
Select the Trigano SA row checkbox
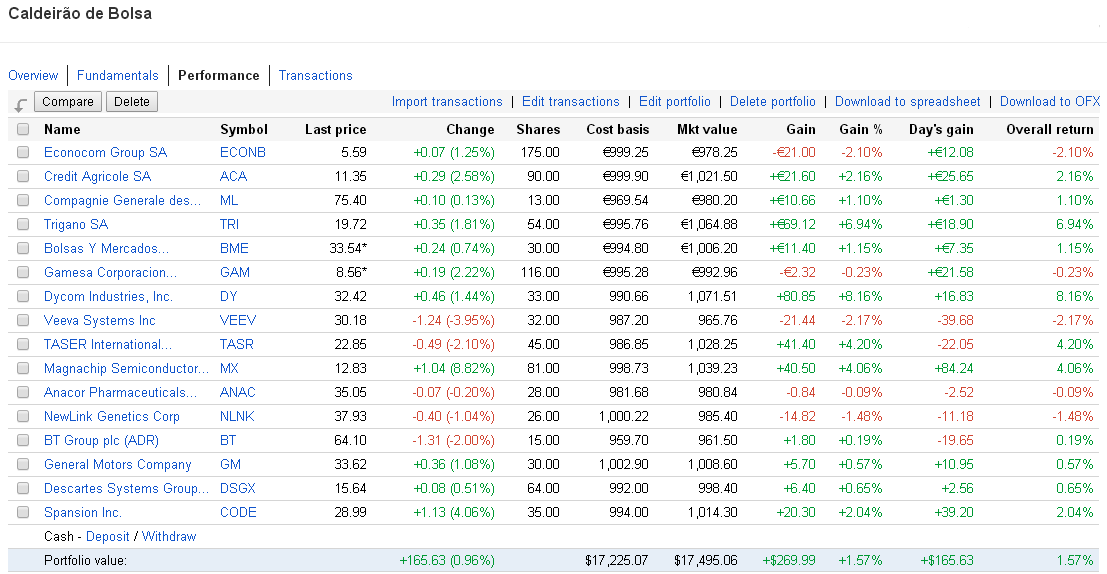pos(23,225)
